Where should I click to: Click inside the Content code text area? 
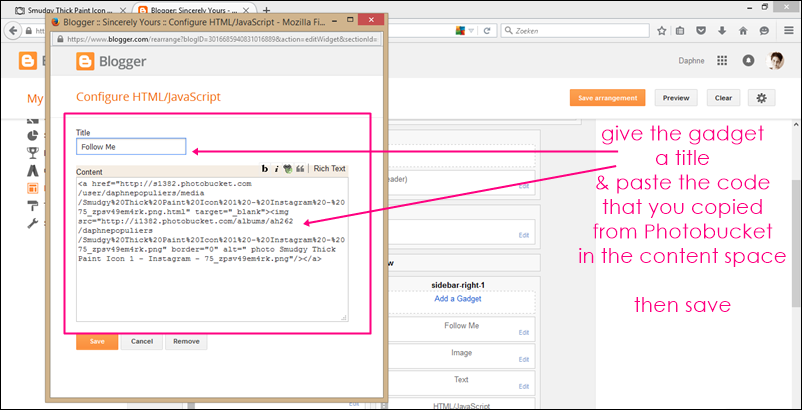click(x=212, y=249)
